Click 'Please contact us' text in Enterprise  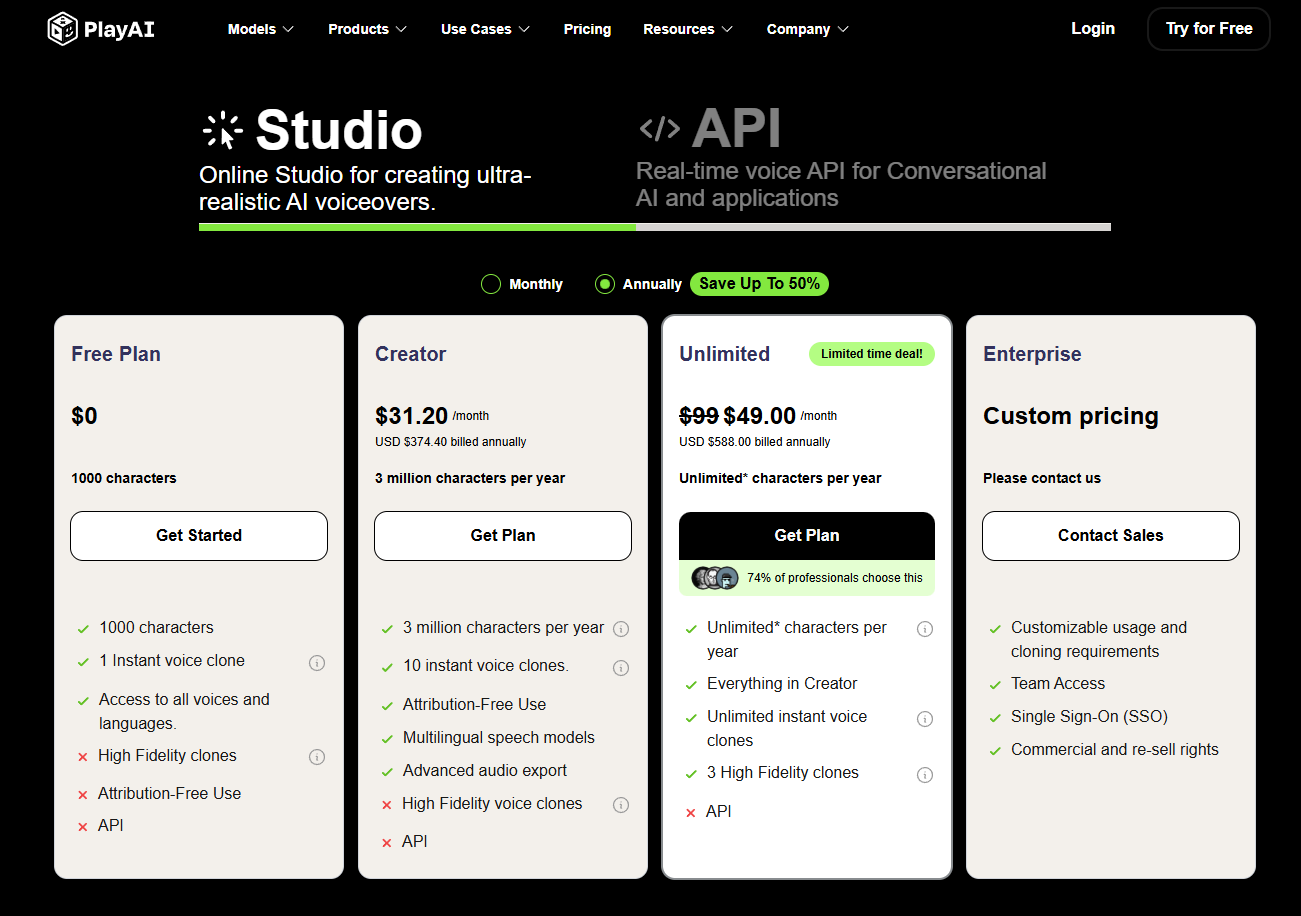click(1042, 479)
